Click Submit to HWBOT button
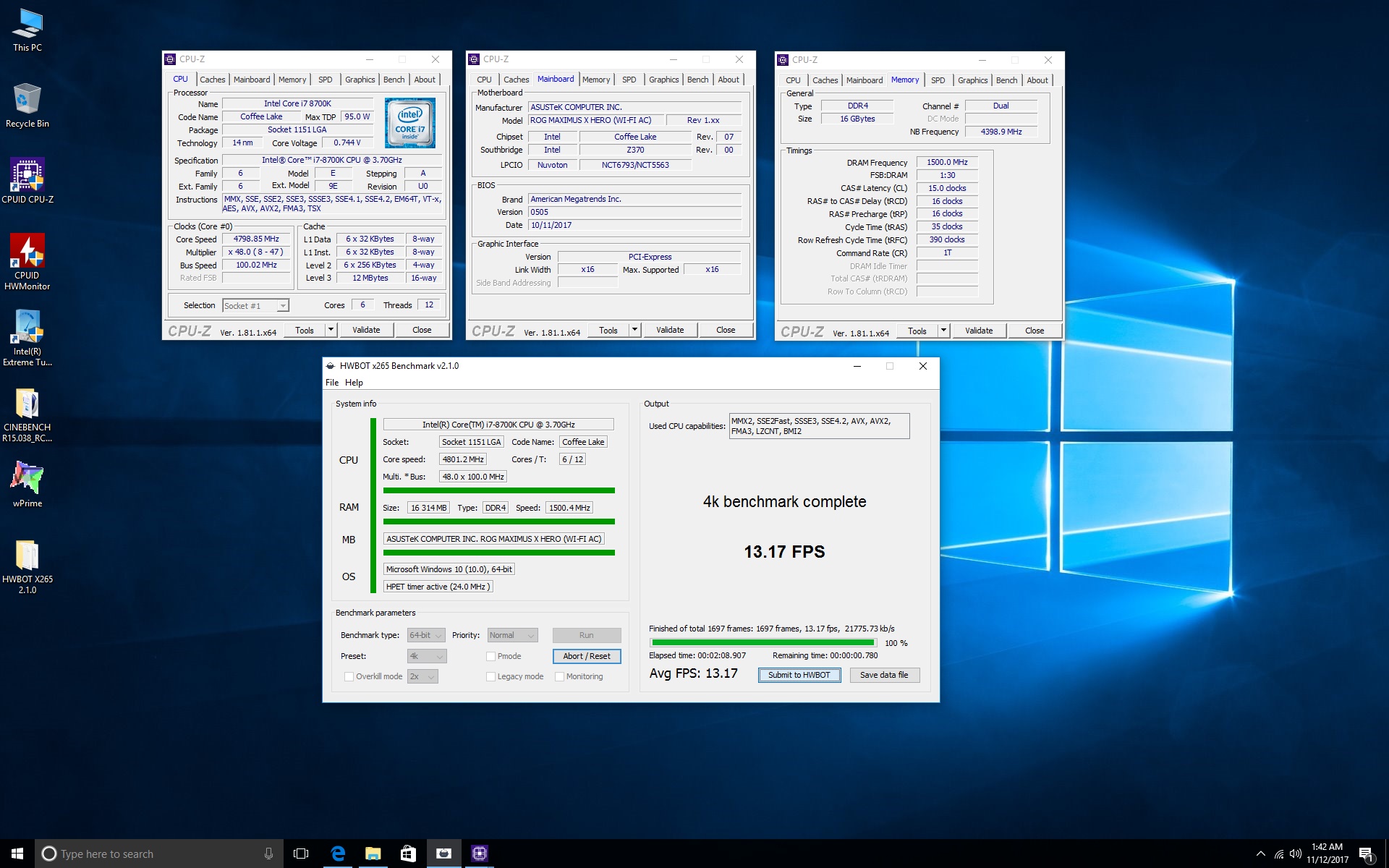Image resolution: width=1389 pixels, height=868 pixels. (x=799, y=675)
